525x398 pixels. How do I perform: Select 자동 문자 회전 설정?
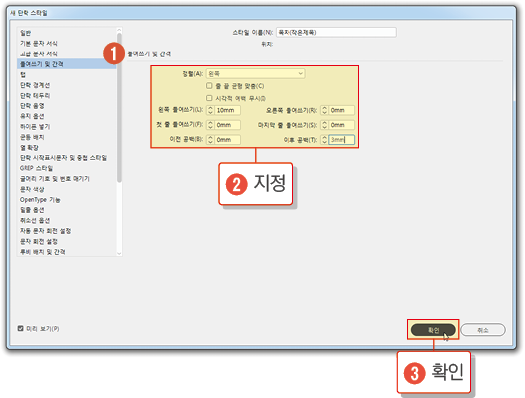point(45,231)
